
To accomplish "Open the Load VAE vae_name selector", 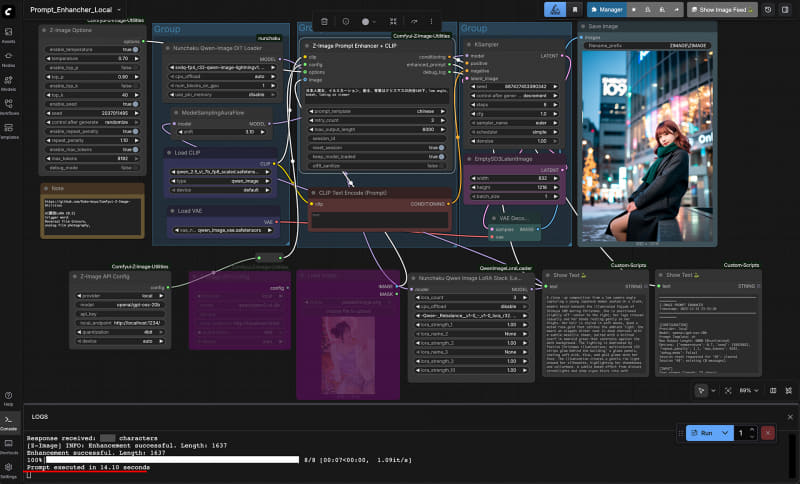I will [224, 230].
